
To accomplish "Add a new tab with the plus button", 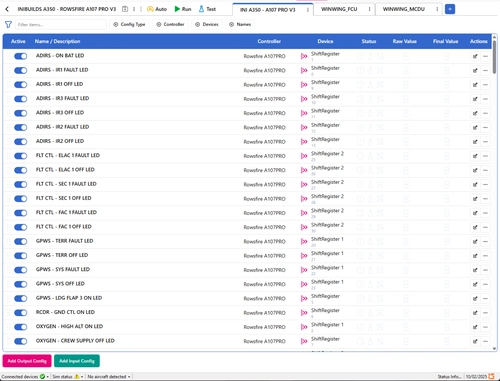I will click(x=450, y=9).
